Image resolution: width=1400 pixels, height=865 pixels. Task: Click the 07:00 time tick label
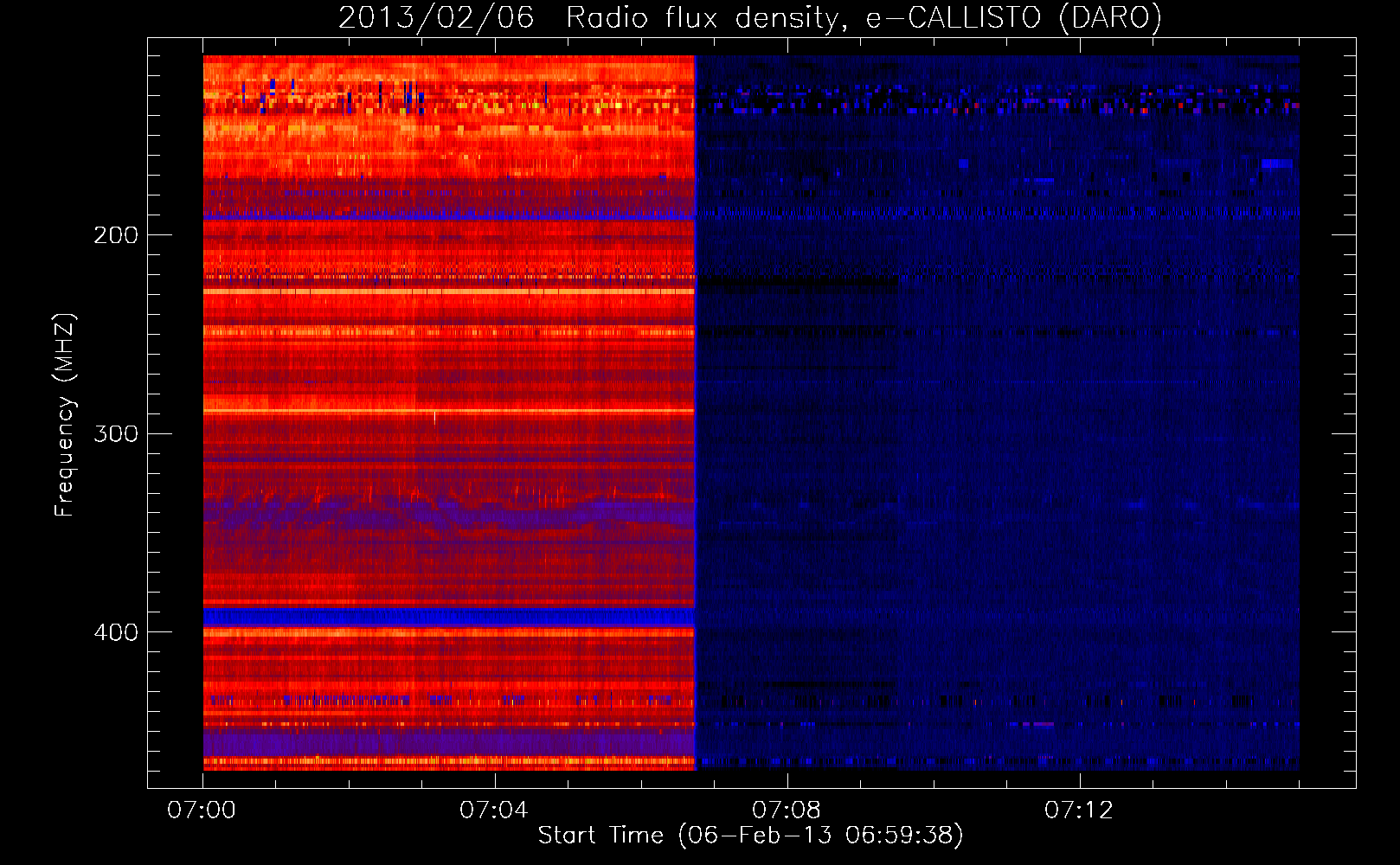(x=202, y=811)
